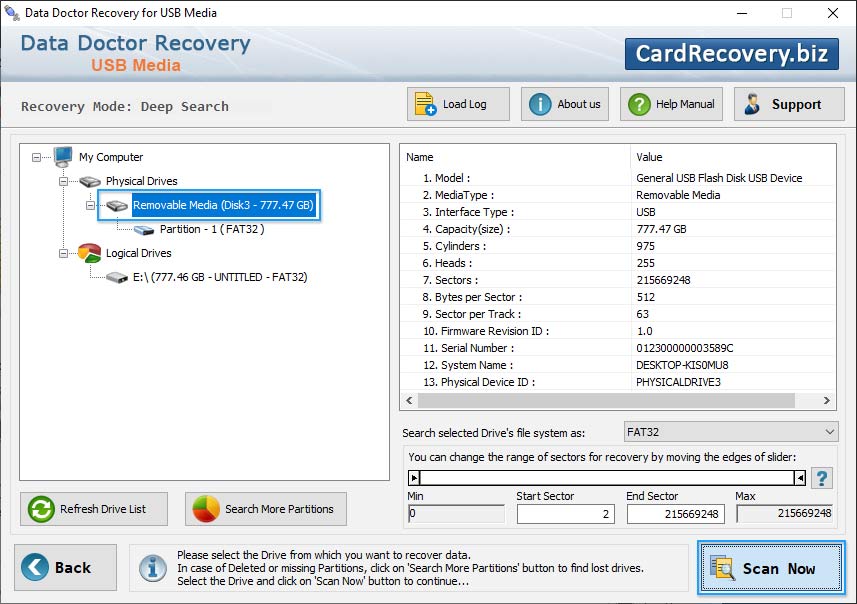The image size is (857, 604).
Task: Click Refresh Drive List button
Action: 94,509
